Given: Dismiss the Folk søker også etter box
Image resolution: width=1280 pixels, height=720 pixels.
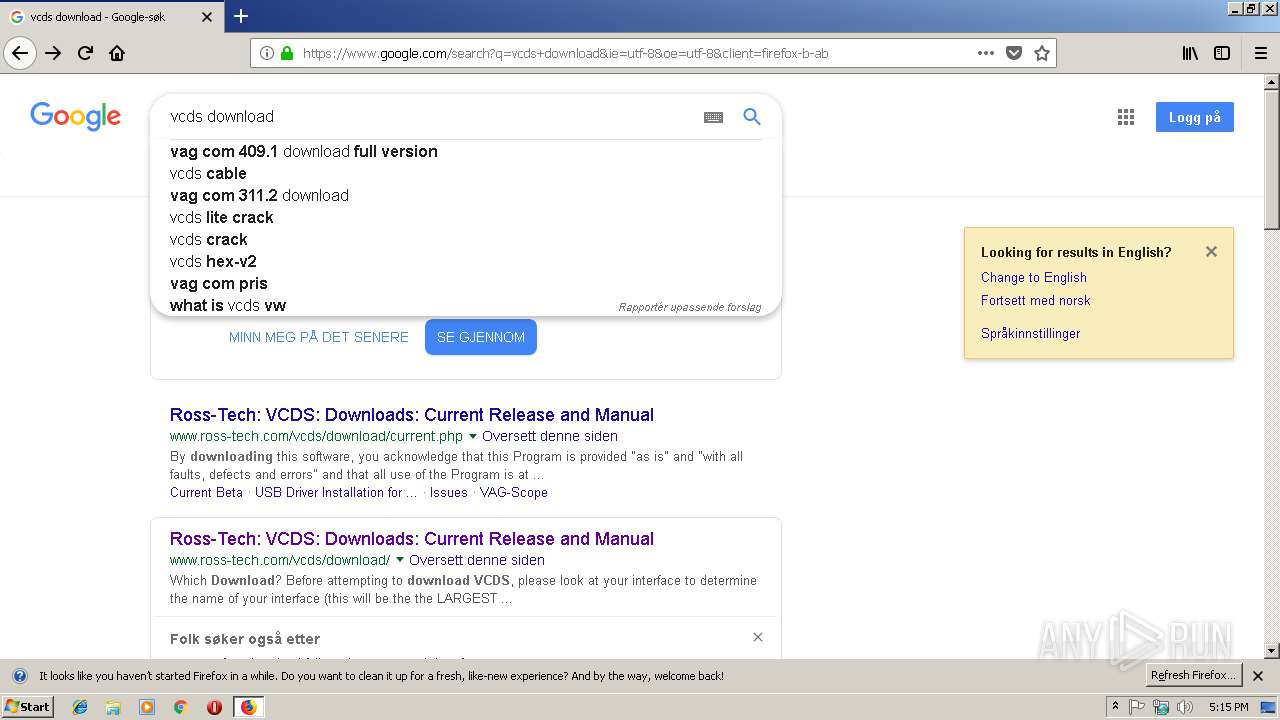Looking at the screenshot, I should pos(758,637).
